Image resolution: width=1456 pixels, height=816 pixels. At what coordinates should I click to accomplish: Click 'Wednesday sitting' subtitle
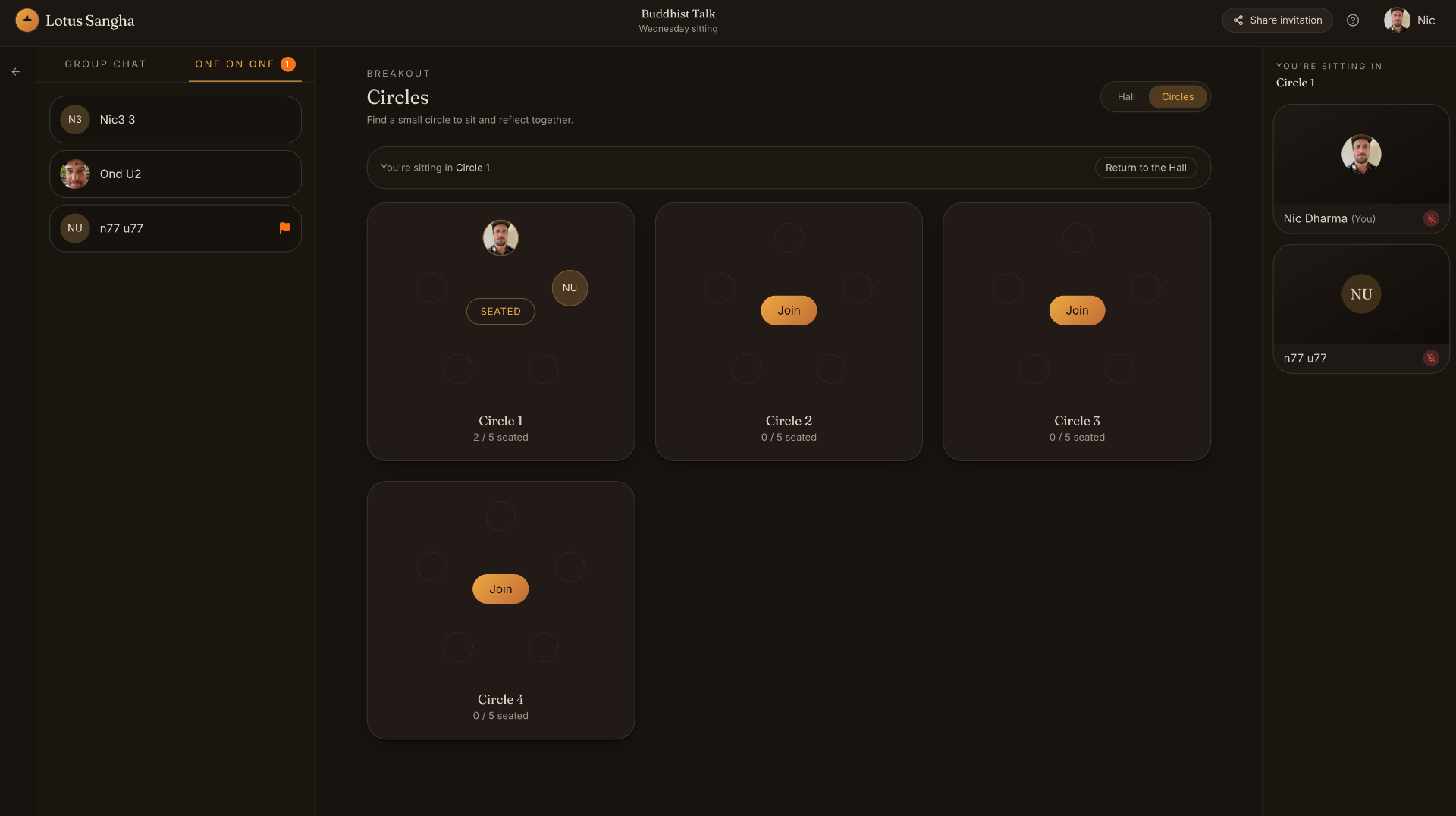tap(678, 29)
